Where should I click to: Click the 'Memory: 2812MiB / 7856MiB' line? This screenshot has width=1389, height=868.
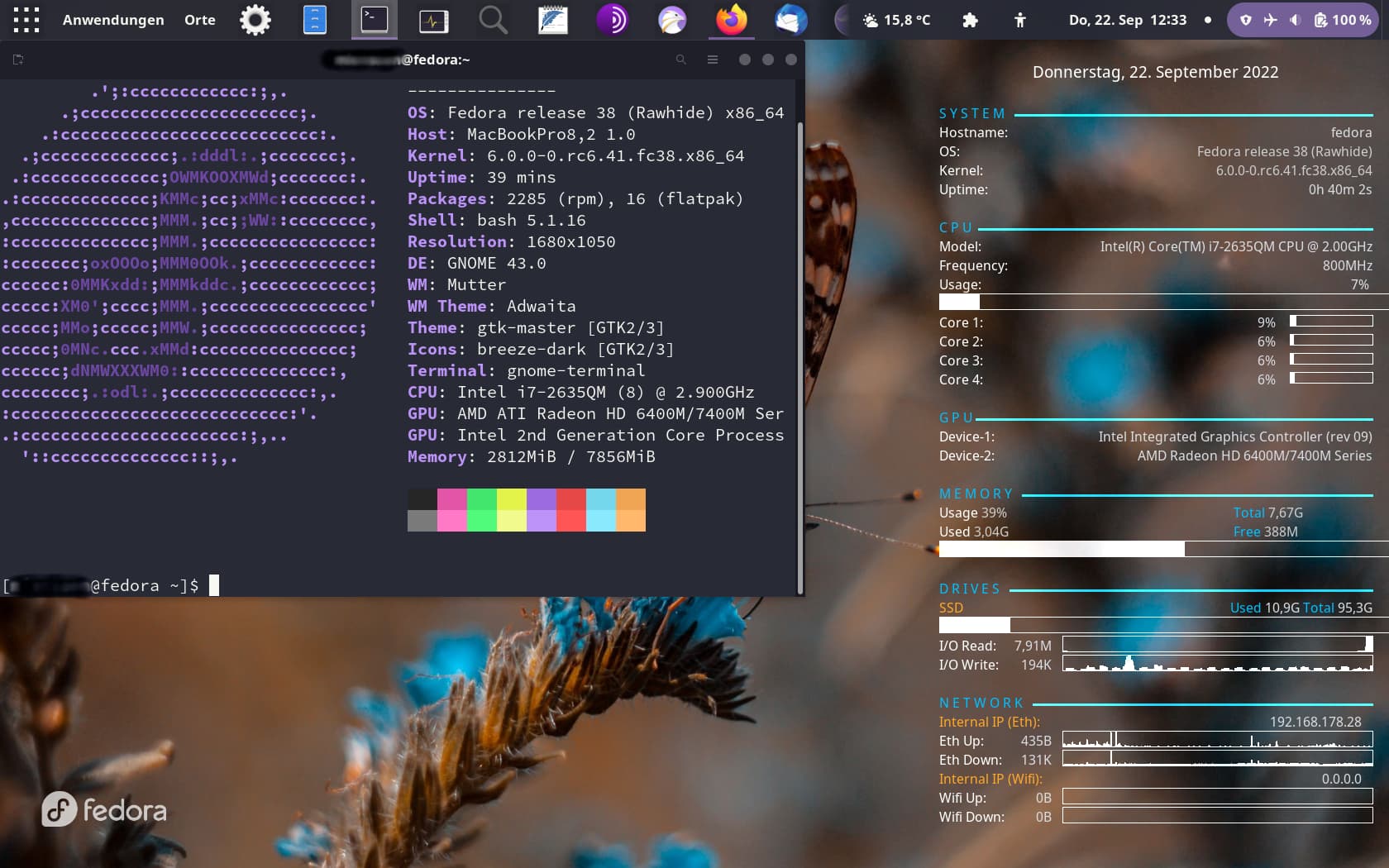point(531,456)
